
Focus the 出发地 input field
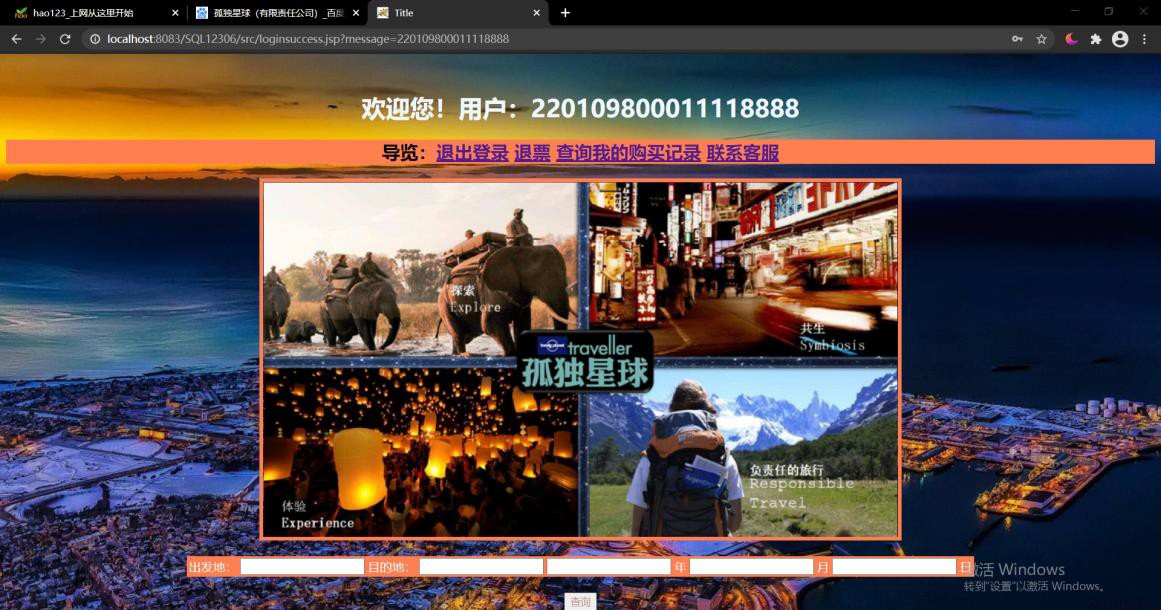pos(302,567)
